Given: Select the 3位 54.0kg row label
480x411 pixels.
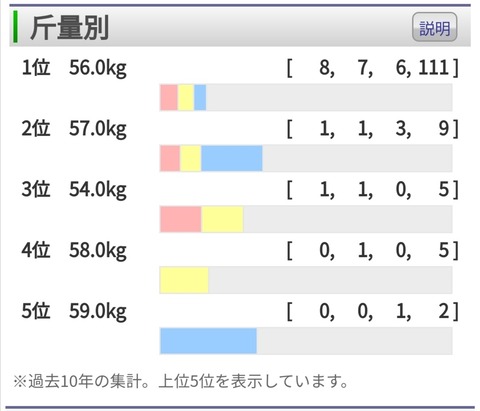Looking at the screenshot, I should click(x=74, y=189).
